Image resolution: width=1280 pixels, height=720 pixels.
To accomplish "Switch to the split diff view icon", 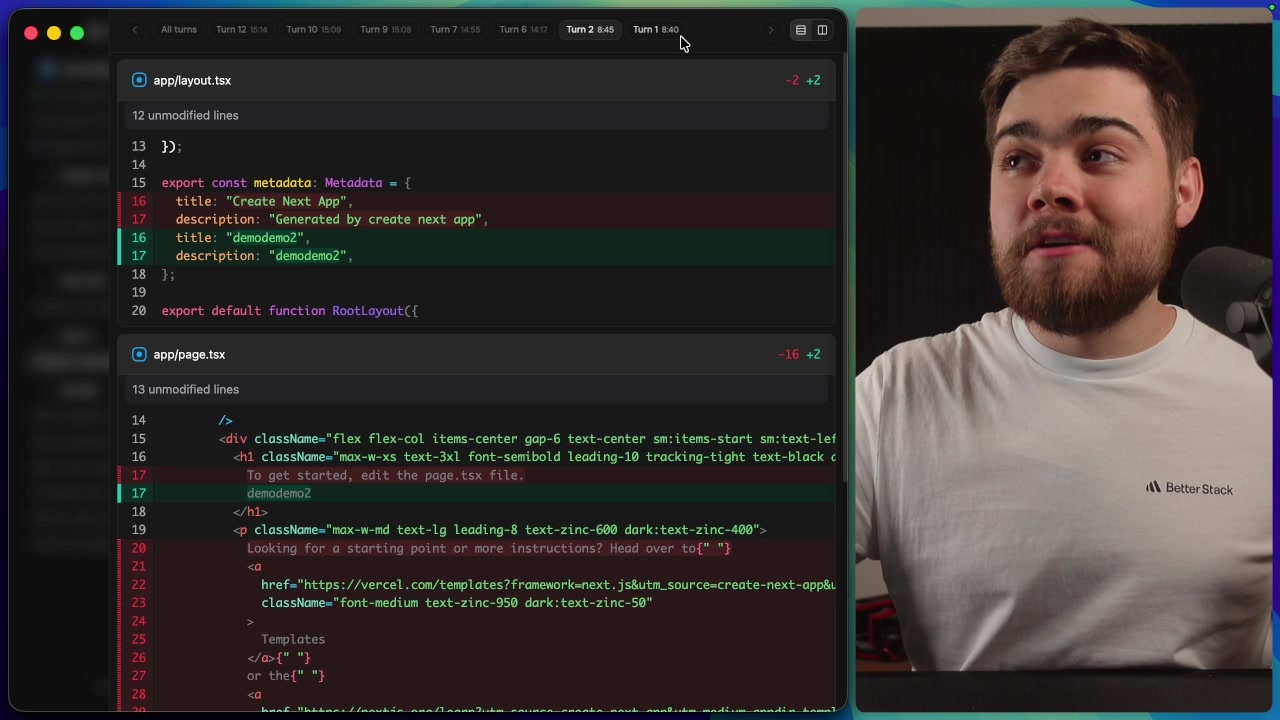I will 822,29.
